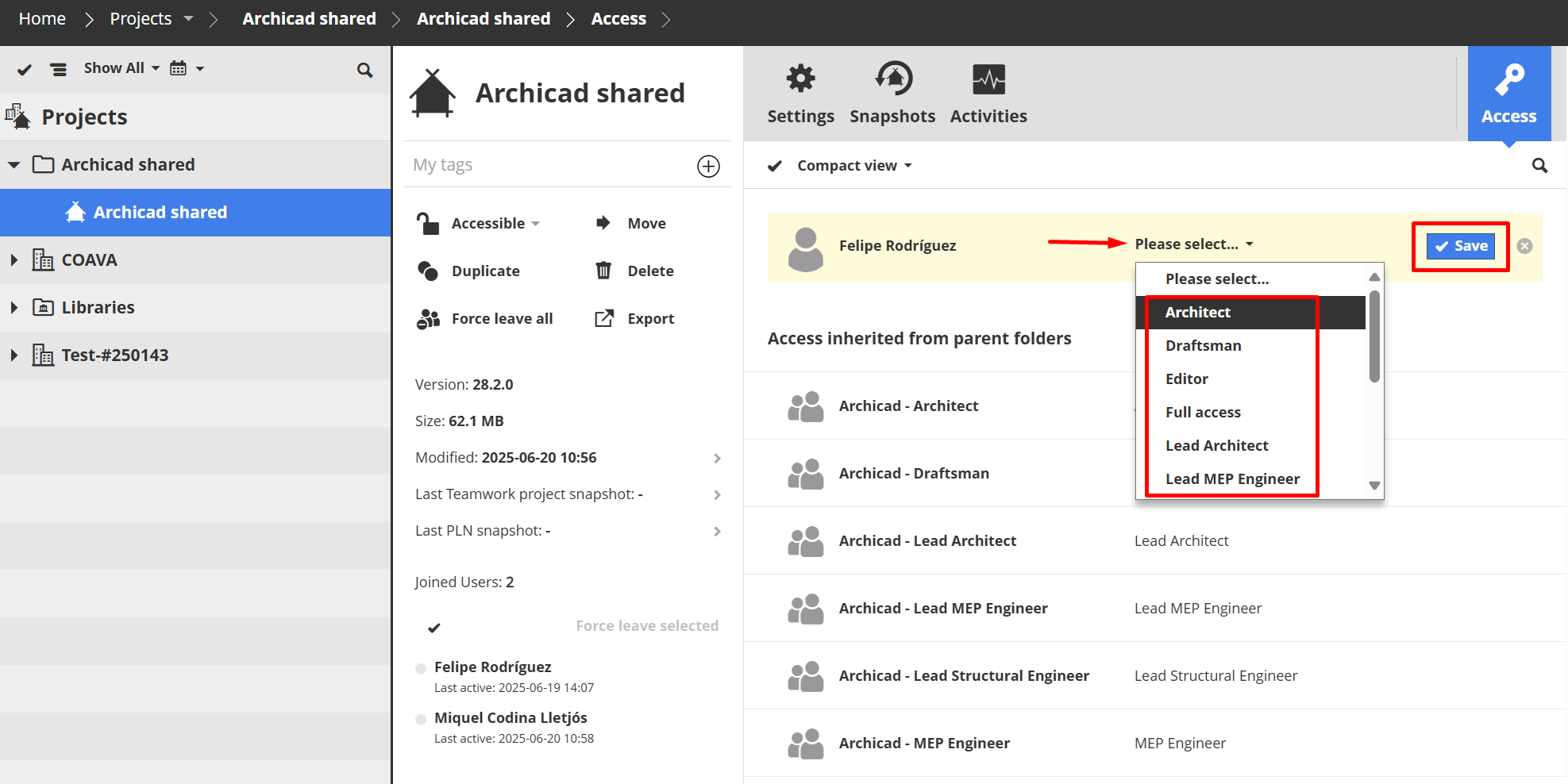Click the list view icon next to Show All
Image resolution: width=1568 pixels, height=784 pixels.
point(59,69)
